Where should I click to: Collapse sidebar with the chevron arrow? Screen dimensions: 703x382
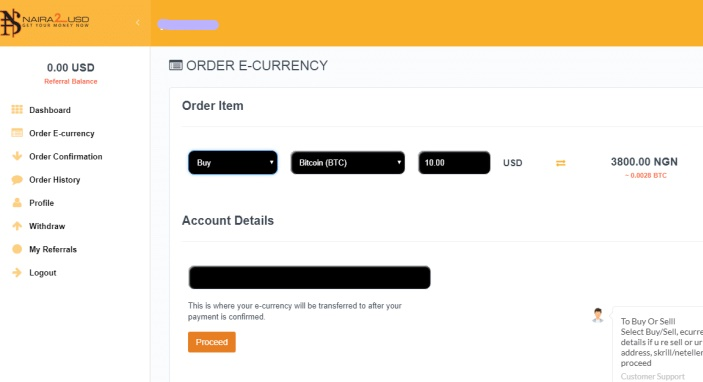pos(138,22)
